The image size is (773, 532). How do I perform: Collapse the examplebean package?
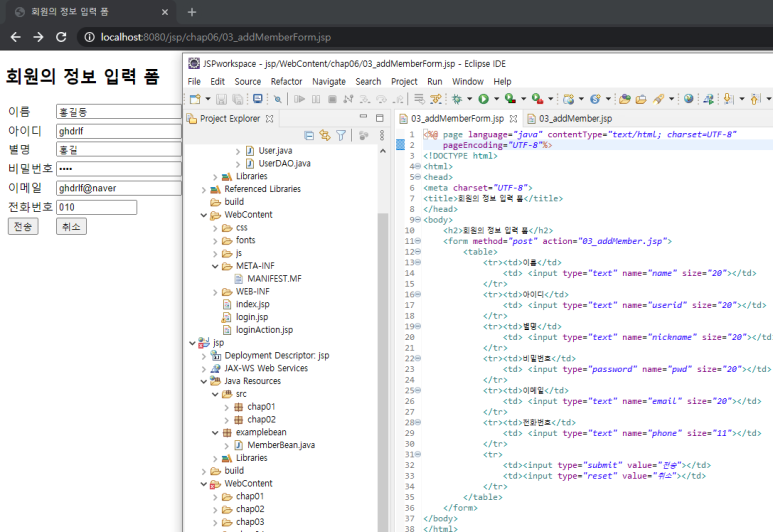click(215, 433)
